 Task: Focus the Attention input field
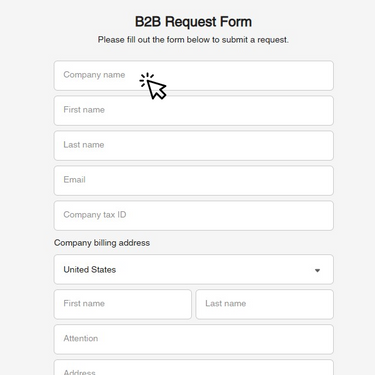pyautogui.click(x=194, y=339)
